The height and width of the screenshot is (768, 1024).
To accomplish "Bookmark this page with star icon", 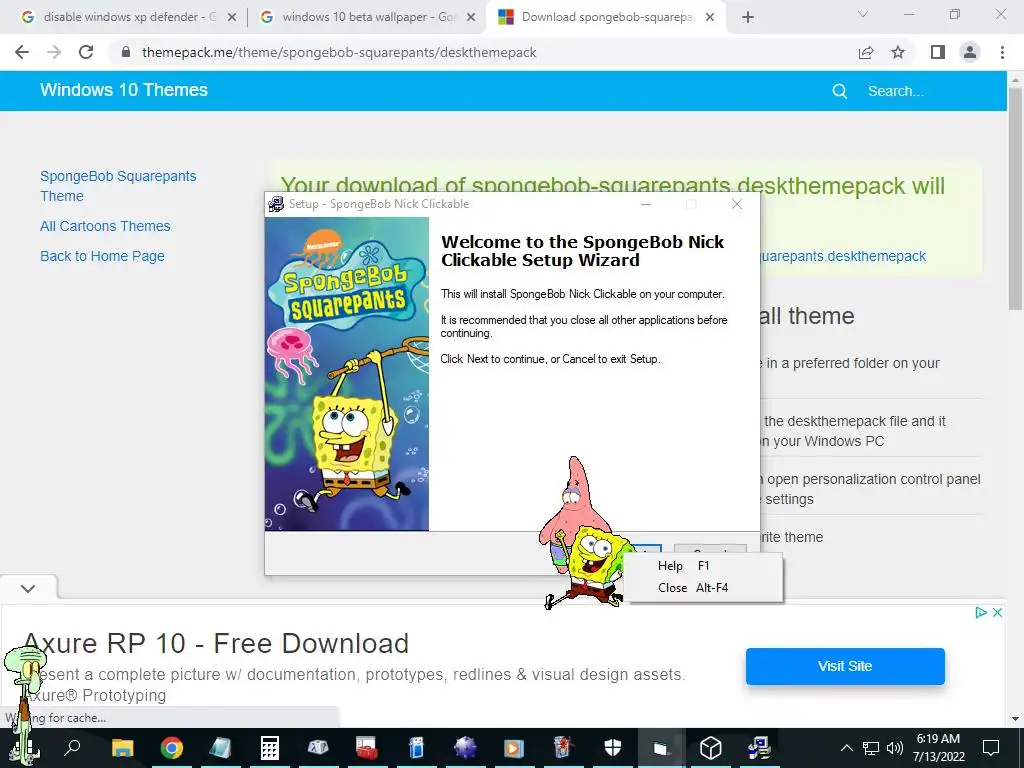I will (898, 52).
